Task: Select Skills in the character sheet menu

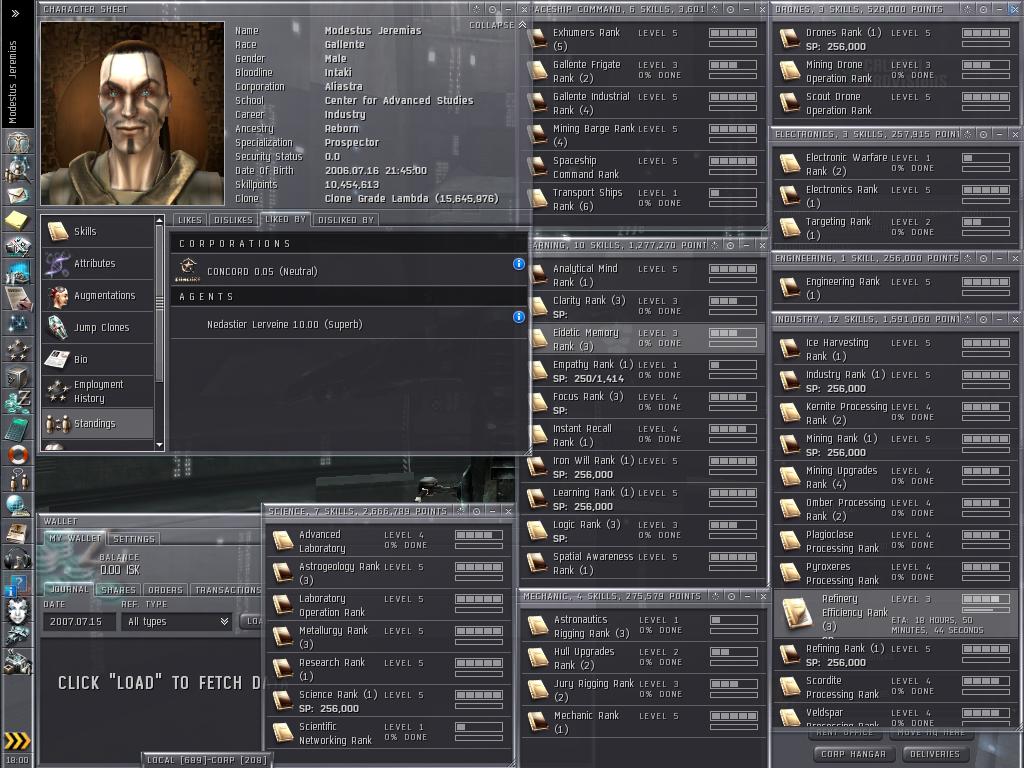Action: pos(98,231)
